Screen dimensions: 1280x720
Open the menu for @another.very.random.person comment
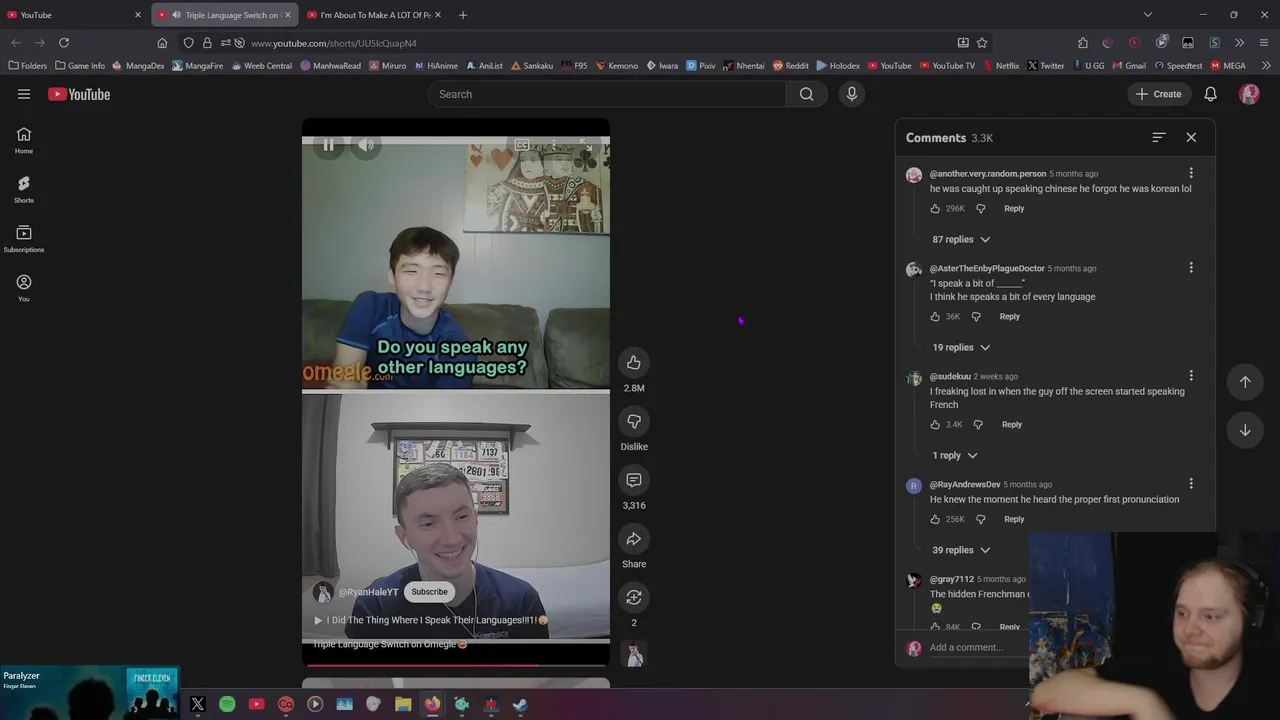(1191, 173)
